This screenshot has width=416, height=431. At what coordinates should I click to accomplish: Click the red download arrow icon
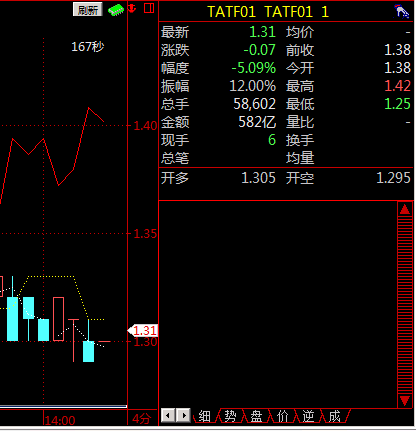point(132,8)
